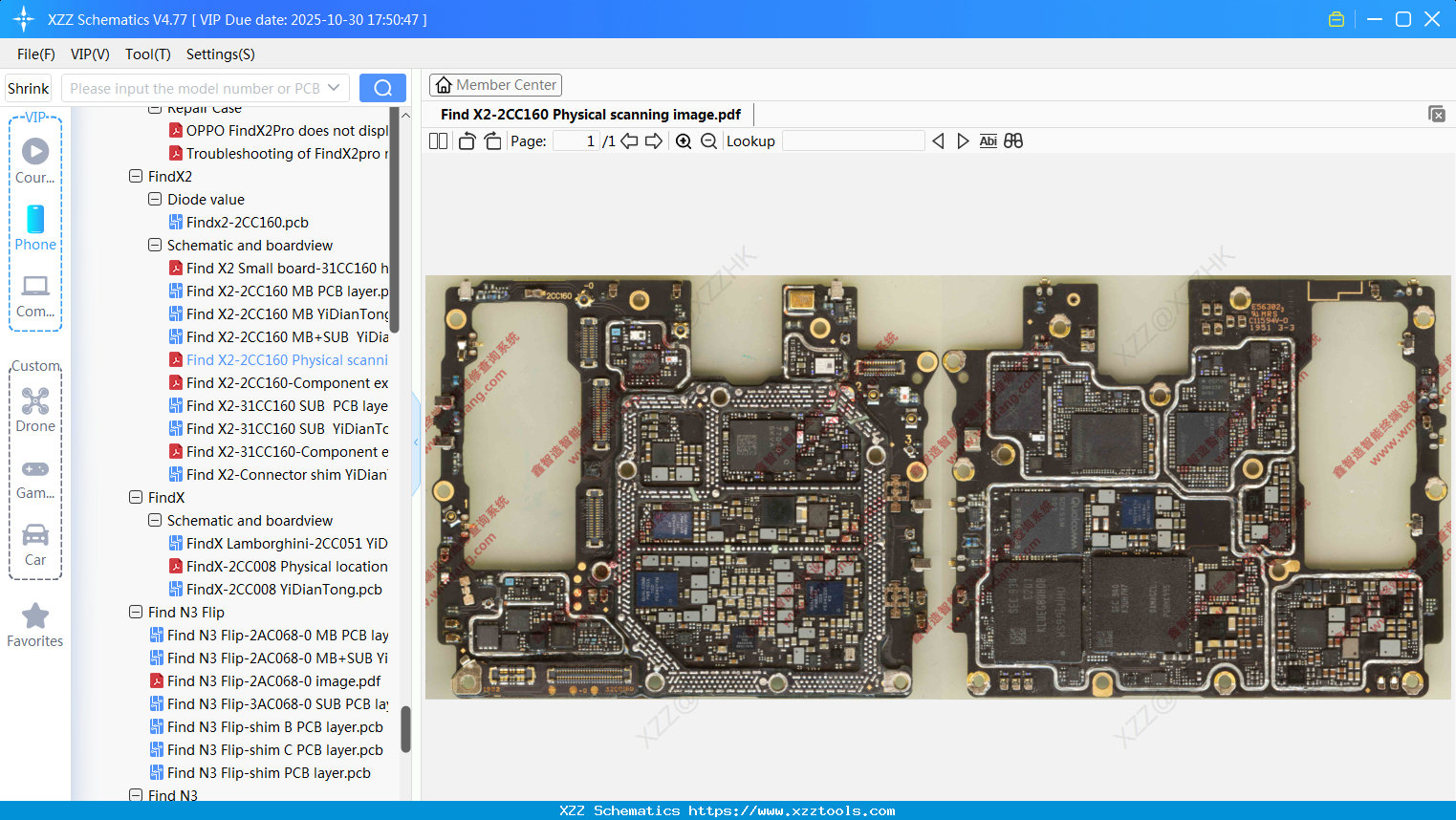Select the Phone category icon

click(35, 227)
